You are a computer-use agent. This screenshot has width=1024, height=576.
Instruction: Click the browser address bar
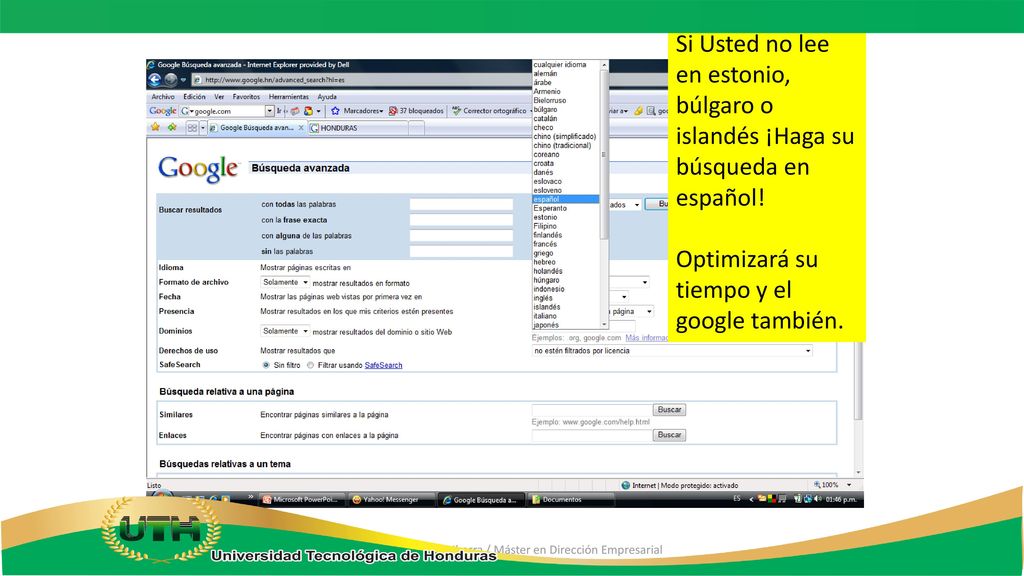pos(361,80)
